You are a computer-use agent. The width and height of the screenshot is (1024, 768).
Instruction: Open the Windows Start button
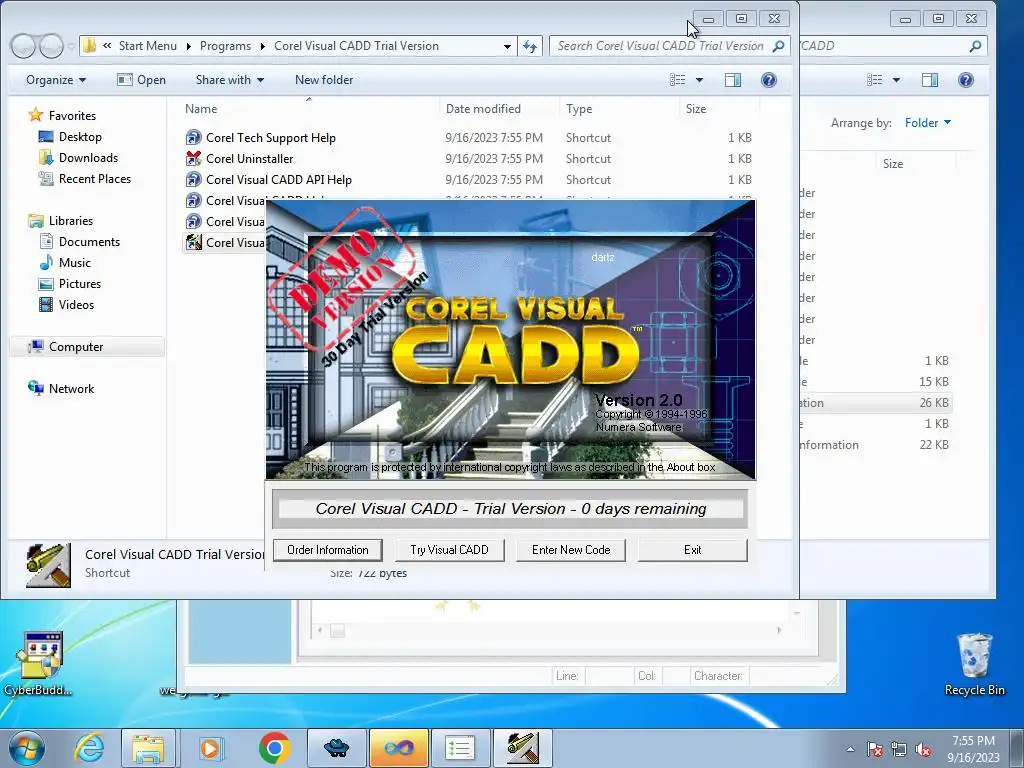(26, 748)
